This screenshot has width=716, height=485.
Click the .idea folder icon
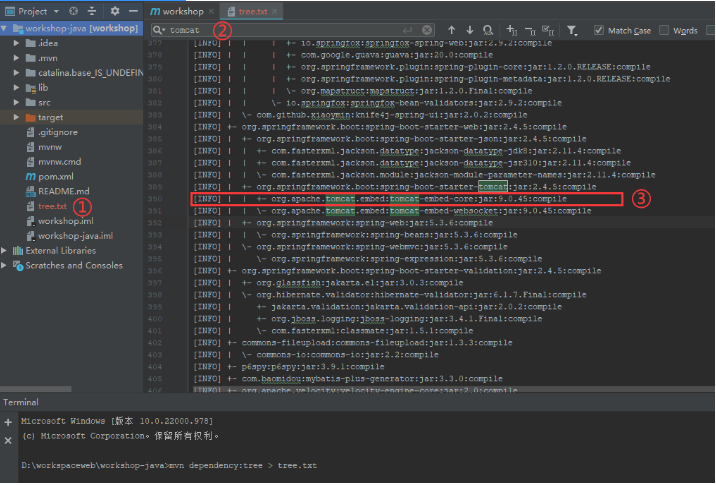pos(31,43)
